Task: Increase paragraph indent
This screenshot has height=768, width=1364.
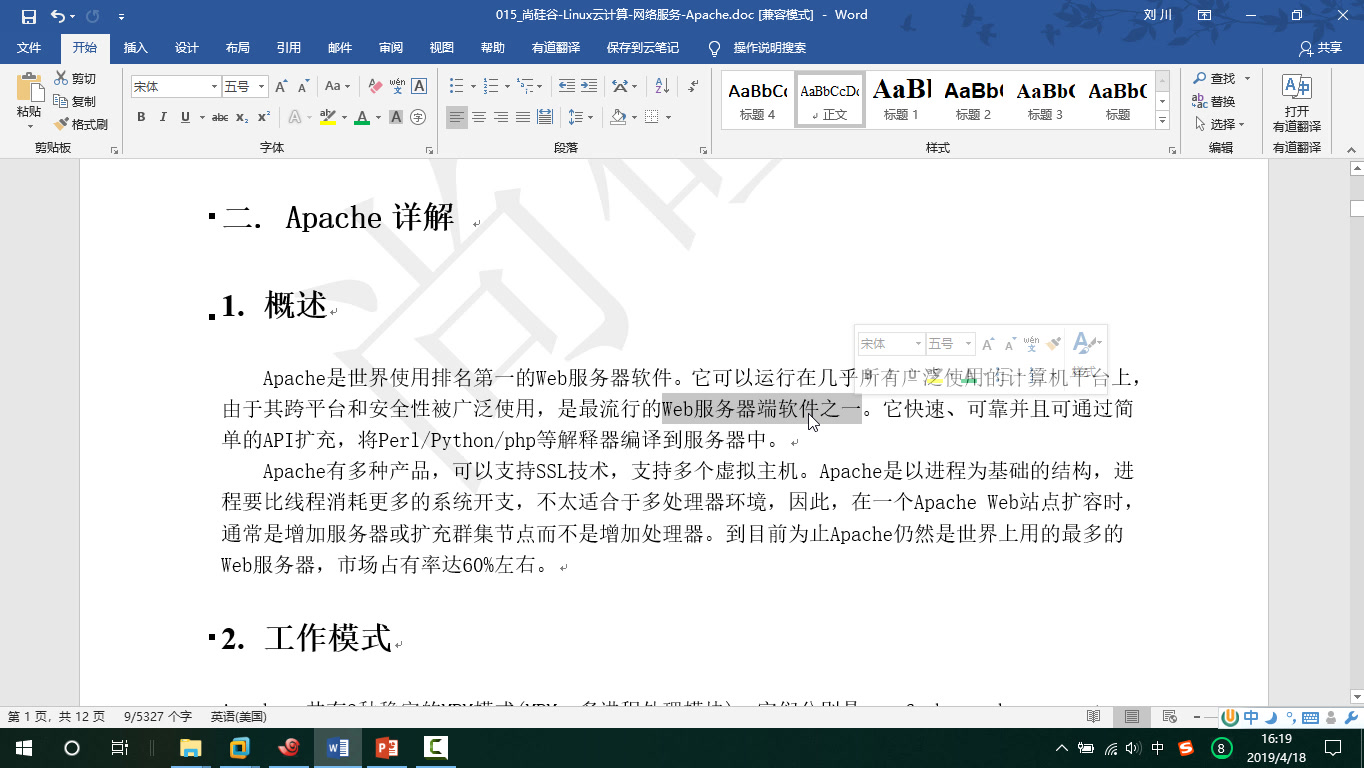Action: (589, 87)
